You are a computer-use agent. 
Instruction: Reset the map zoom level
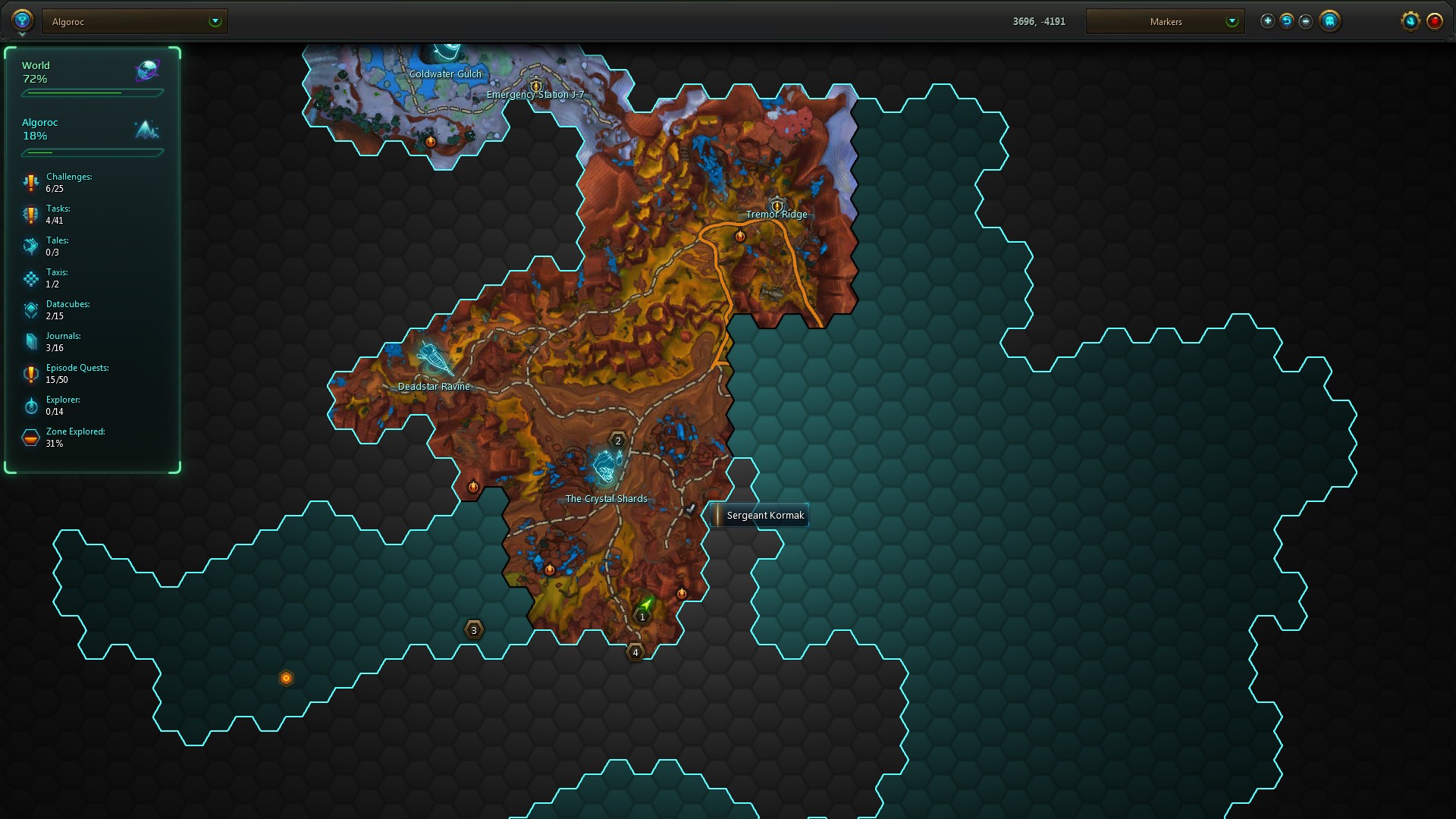1286,21
